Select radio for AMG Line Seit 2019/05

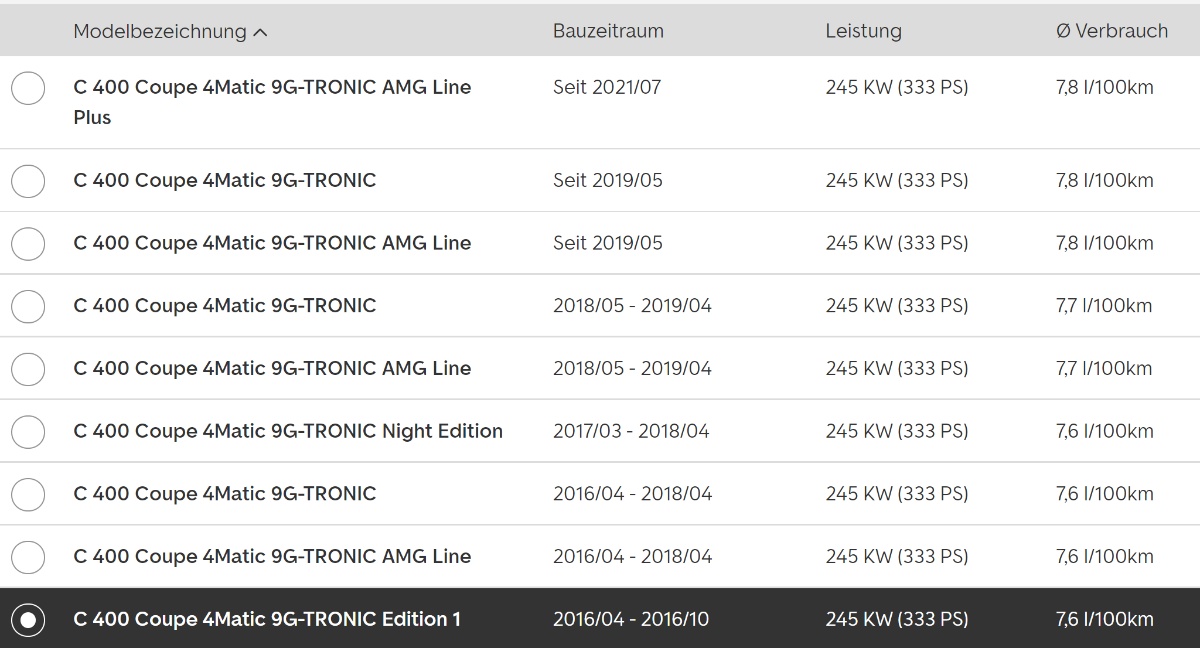click(x=28, y=243)
